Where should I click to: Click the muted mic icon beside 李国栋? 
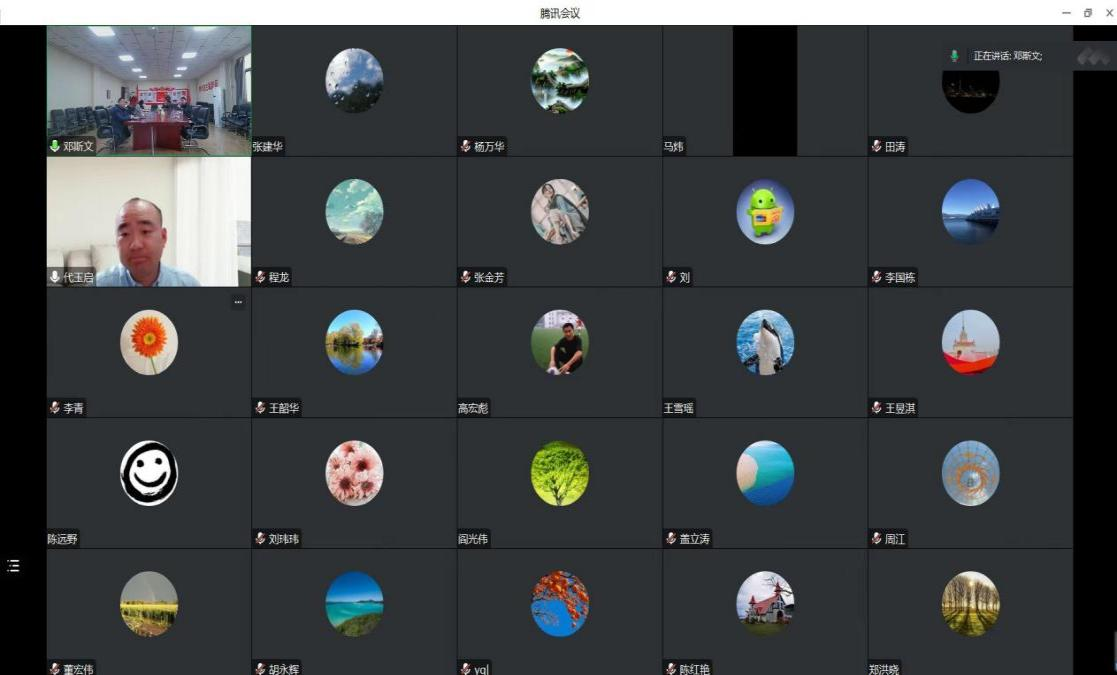point(876,277)
